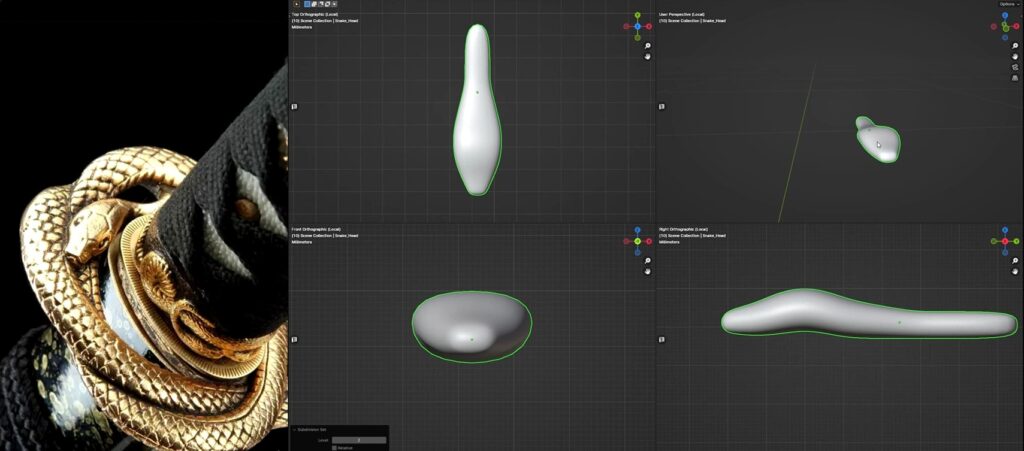Set selection mode to Subtract
Viewport: 1024px width, 451px height.
tap(321, 4)
